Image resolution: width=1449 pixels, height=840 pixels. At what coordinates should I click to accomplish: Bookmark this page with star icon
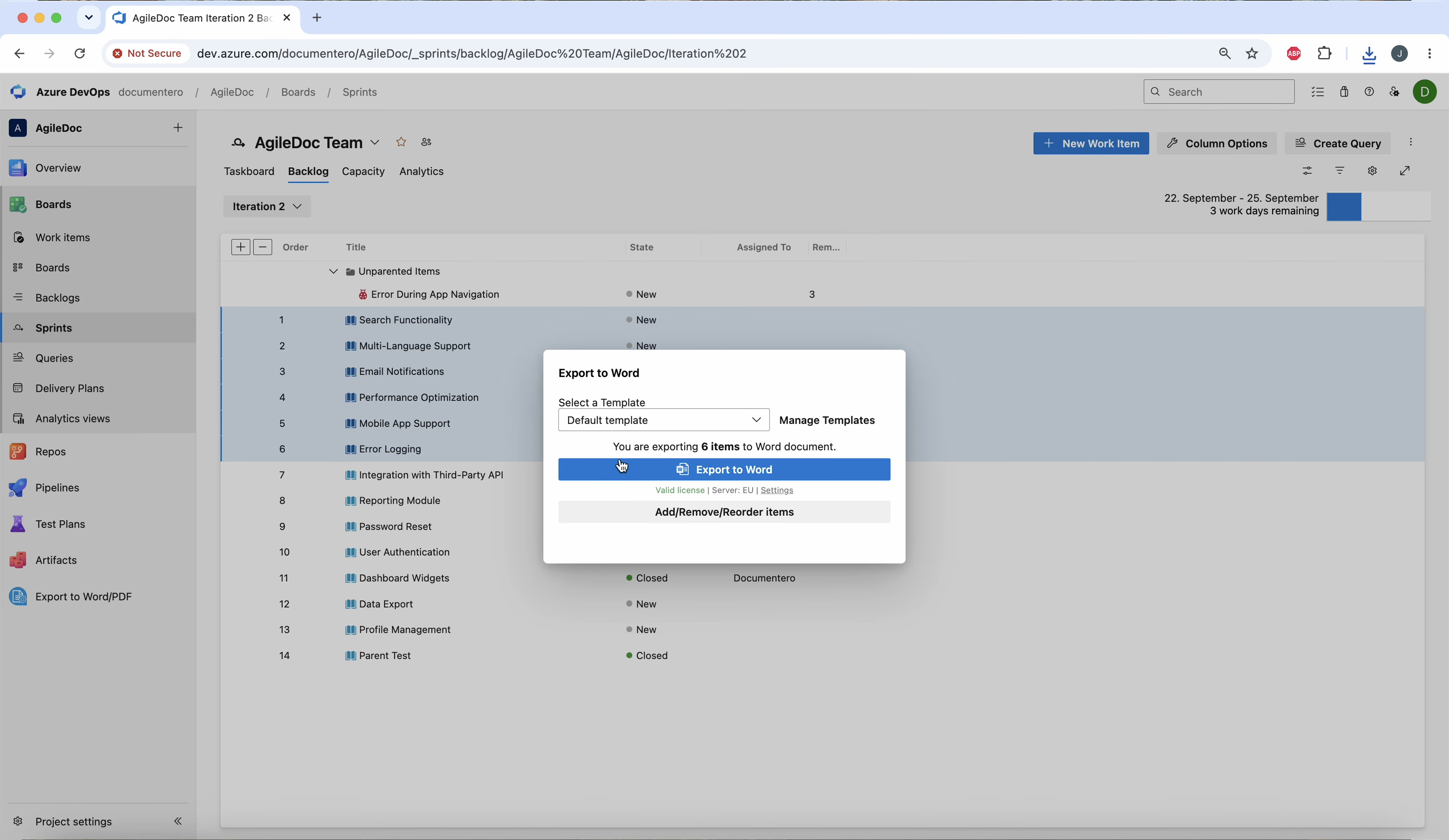click(x=1252, y=53)
